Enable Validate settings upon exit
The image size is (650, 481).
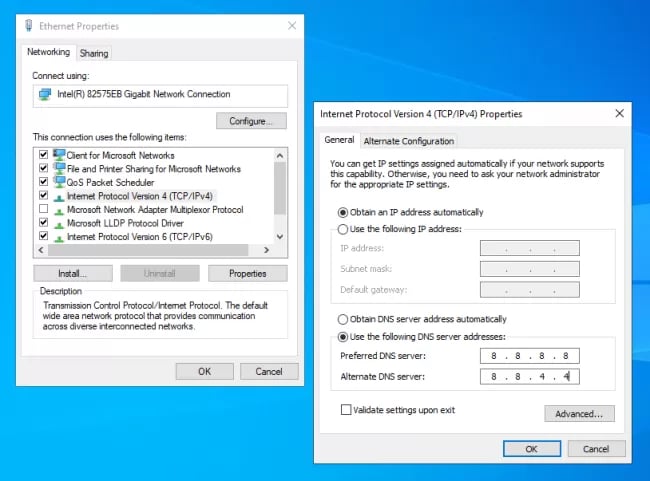coord(346,410)
